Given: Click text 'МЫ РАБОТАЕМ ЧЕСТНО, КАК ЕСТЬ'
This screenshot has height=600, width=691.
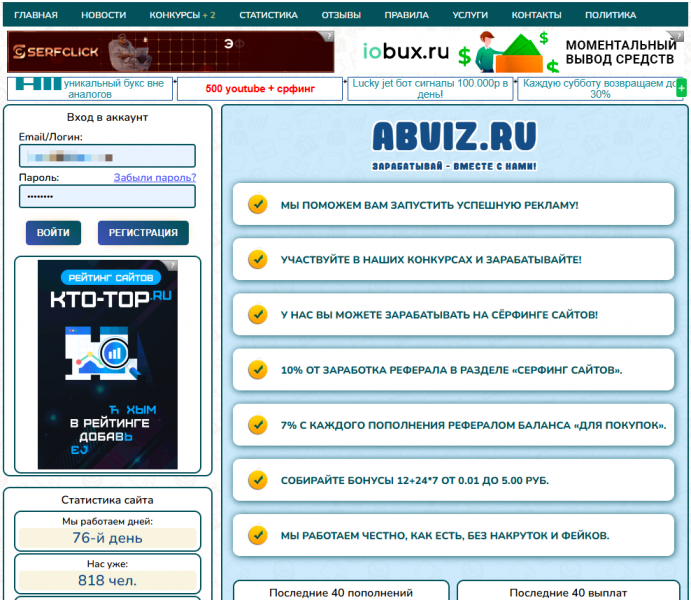Looking at the screenshot, I should [372, 536].
